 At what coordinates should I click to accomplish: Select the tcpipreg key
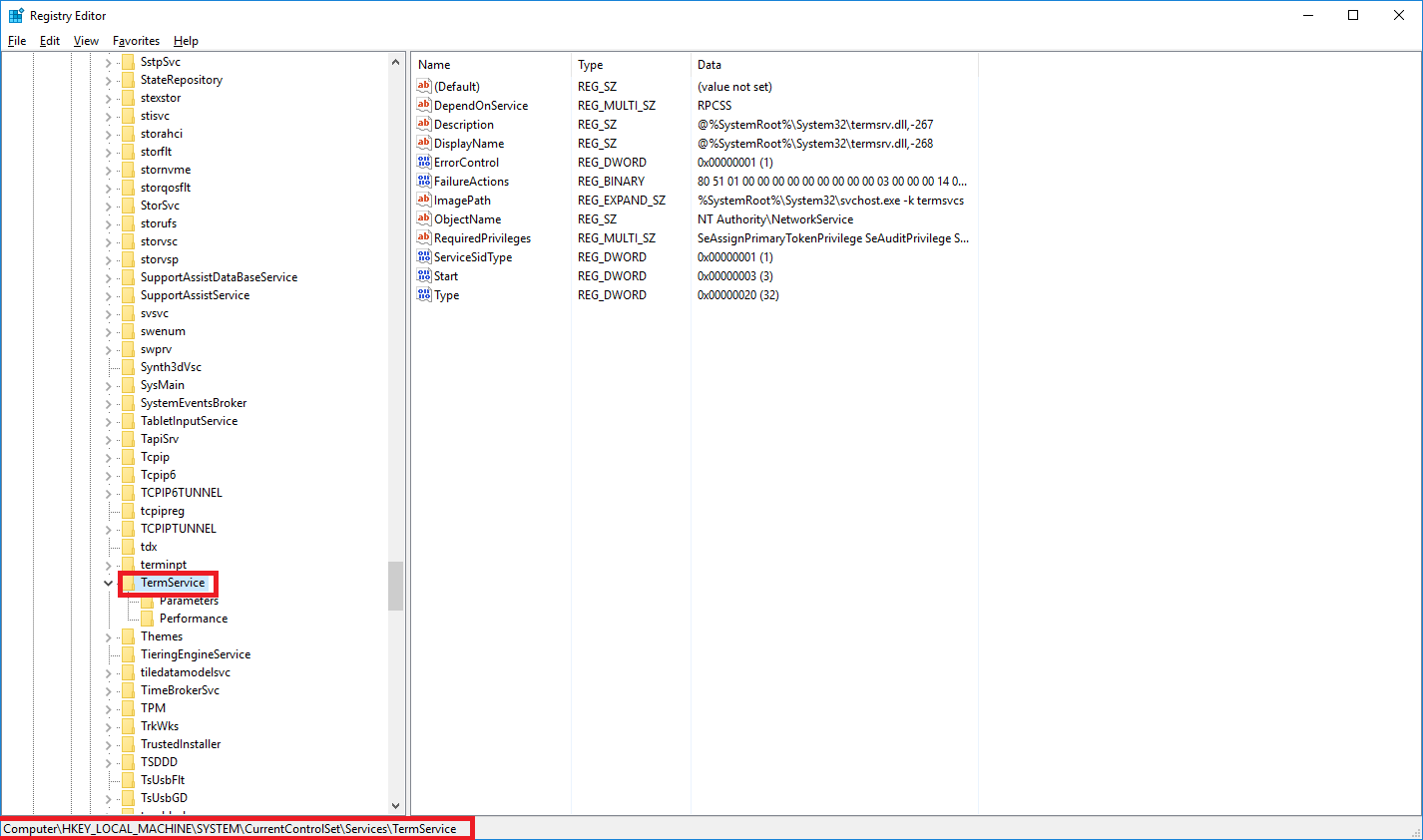[163, 511]
